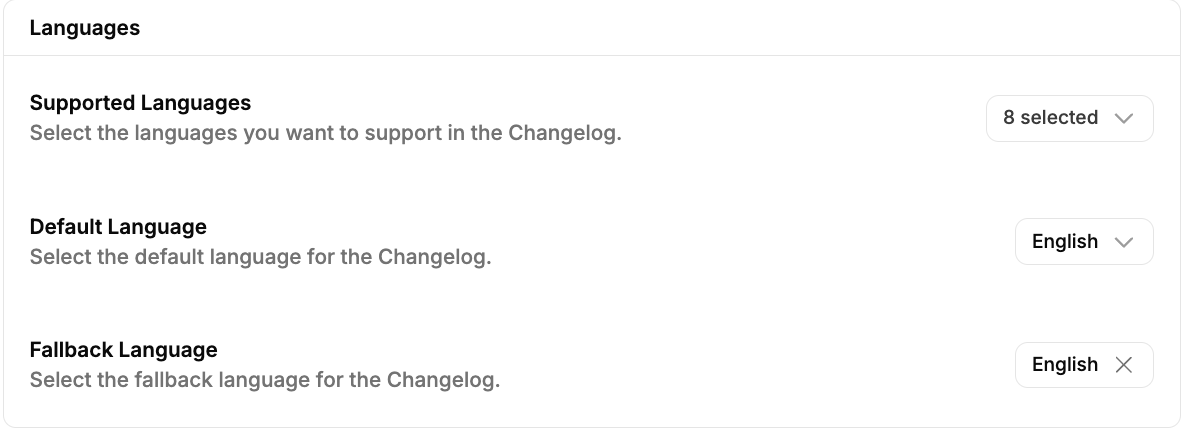
Task: Click the "Languages" section header
Action: click(x=85, y=28)
